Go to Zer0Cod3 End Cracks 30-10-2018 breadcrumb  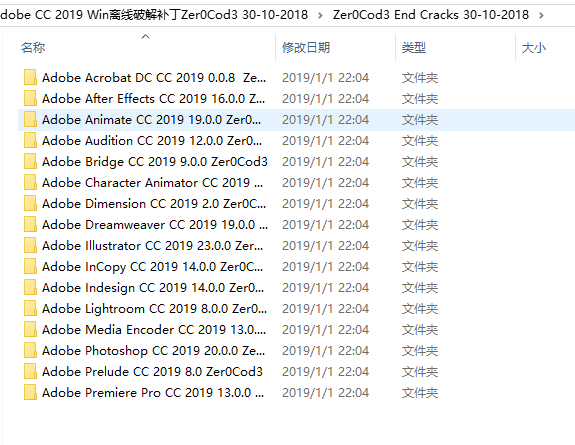[x=431, y=15]
